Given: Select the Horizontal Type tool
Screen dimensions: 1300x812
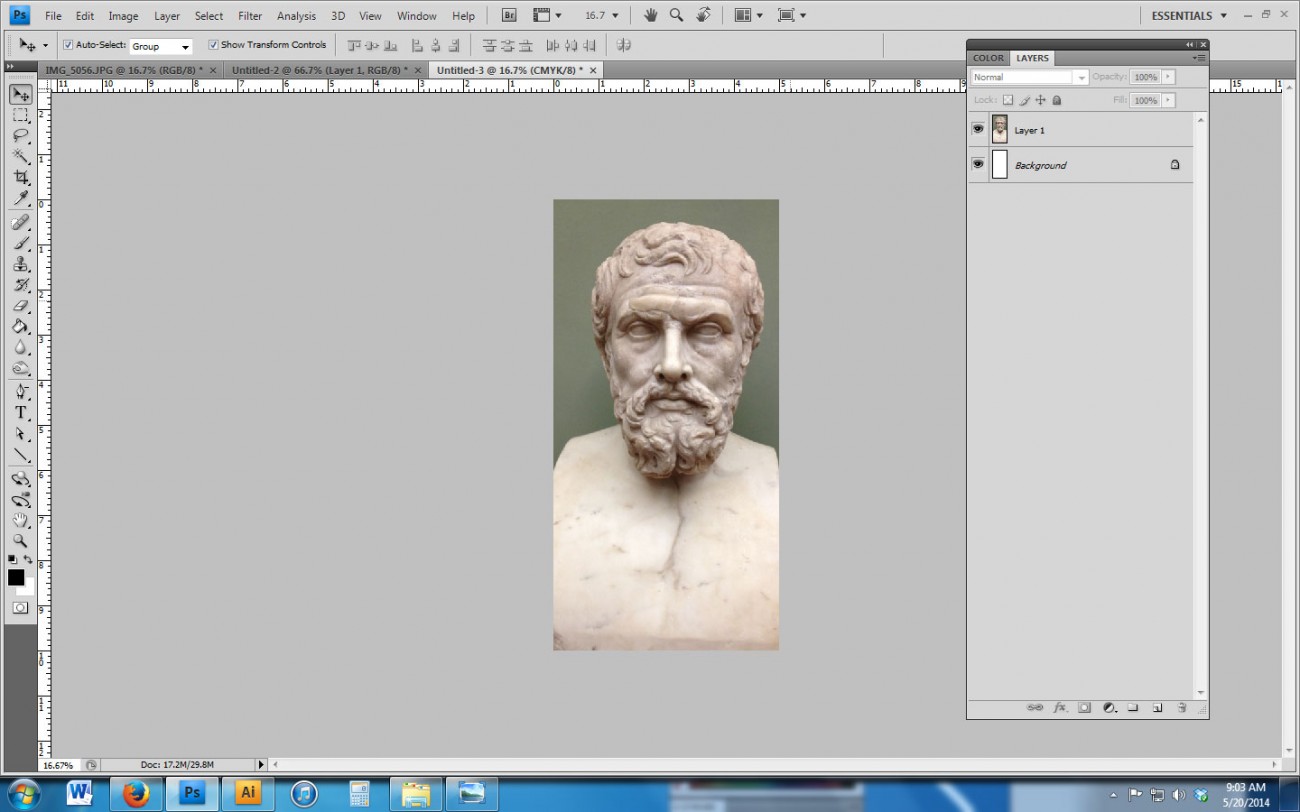Looking at the screenshot, I should [20, 411].
